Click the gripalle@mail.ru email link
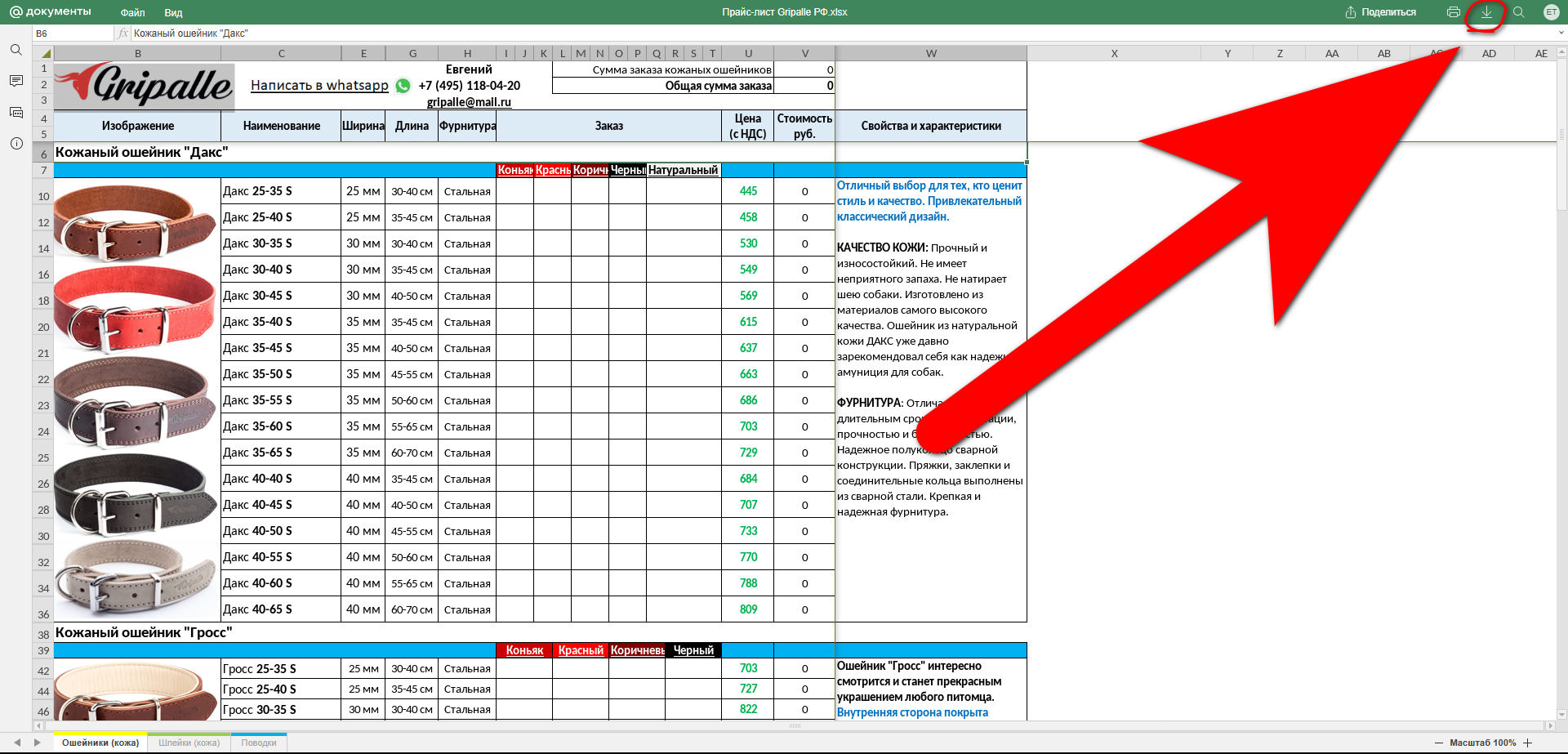The width and height of the screenshot is (1568, 754). [x=469, y=102]
